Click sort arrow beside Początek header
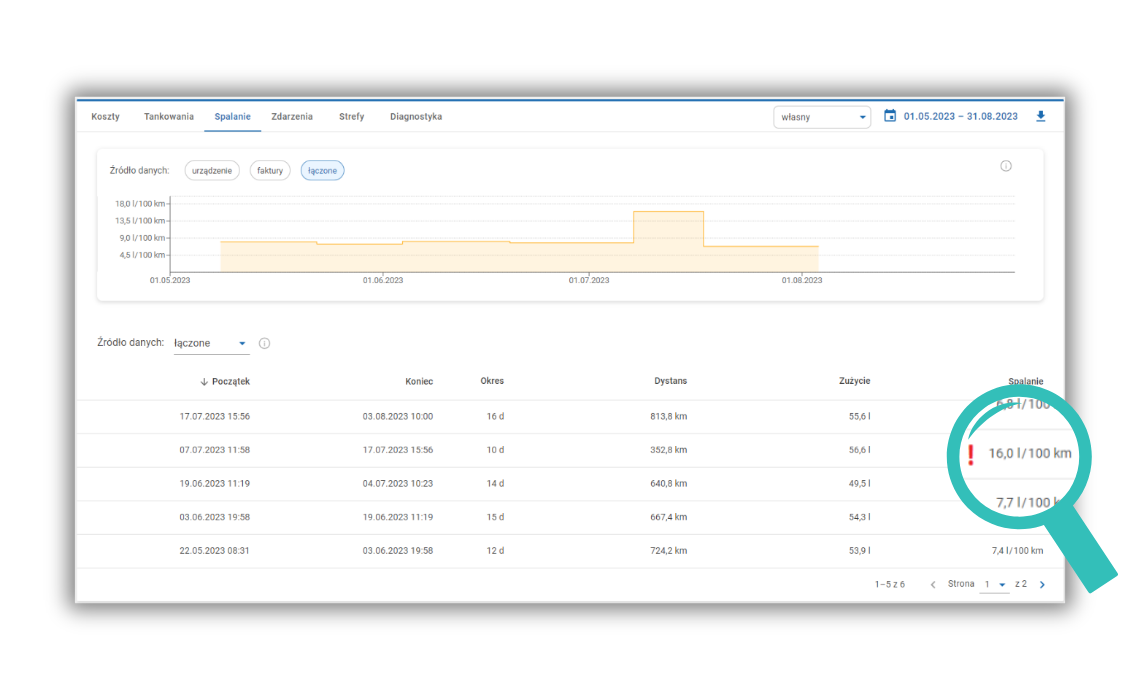 [204, 381]
